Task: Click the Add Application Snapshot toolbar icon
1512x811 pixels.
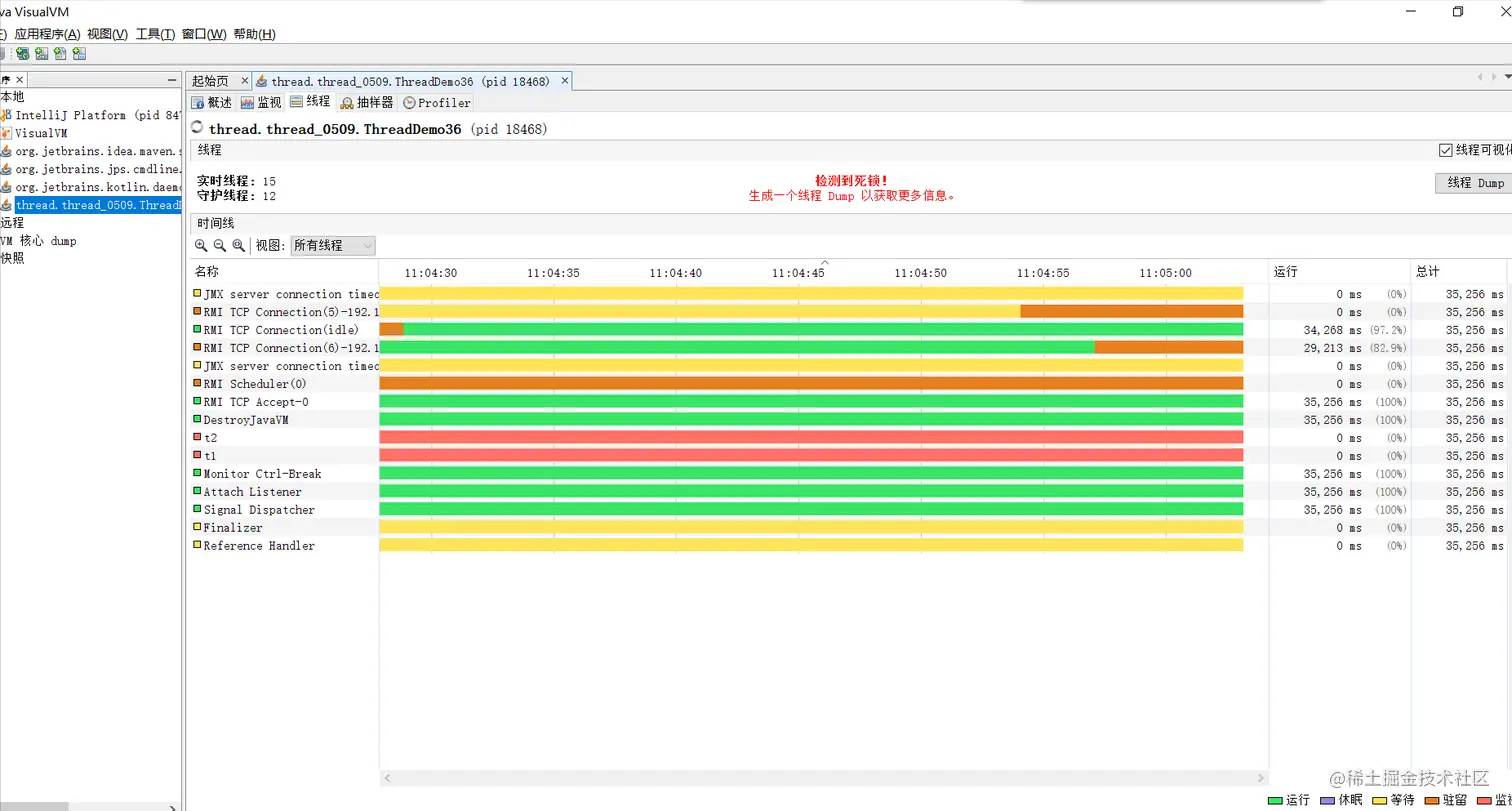Action: click(79, 54)
